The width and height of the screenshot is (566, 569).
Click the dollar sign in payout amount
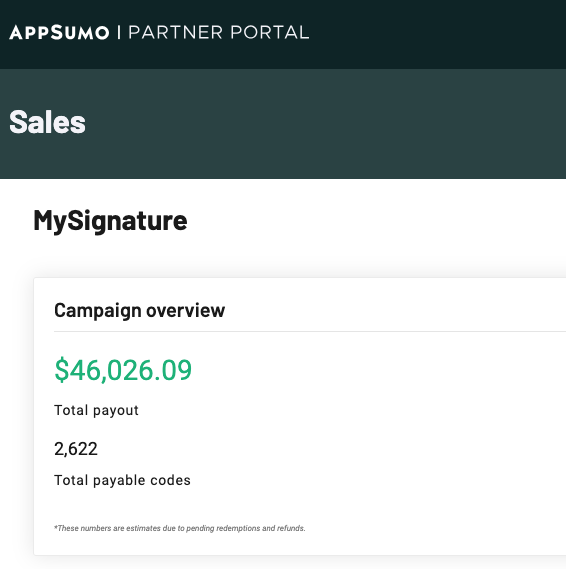click(x=62, y=370)
